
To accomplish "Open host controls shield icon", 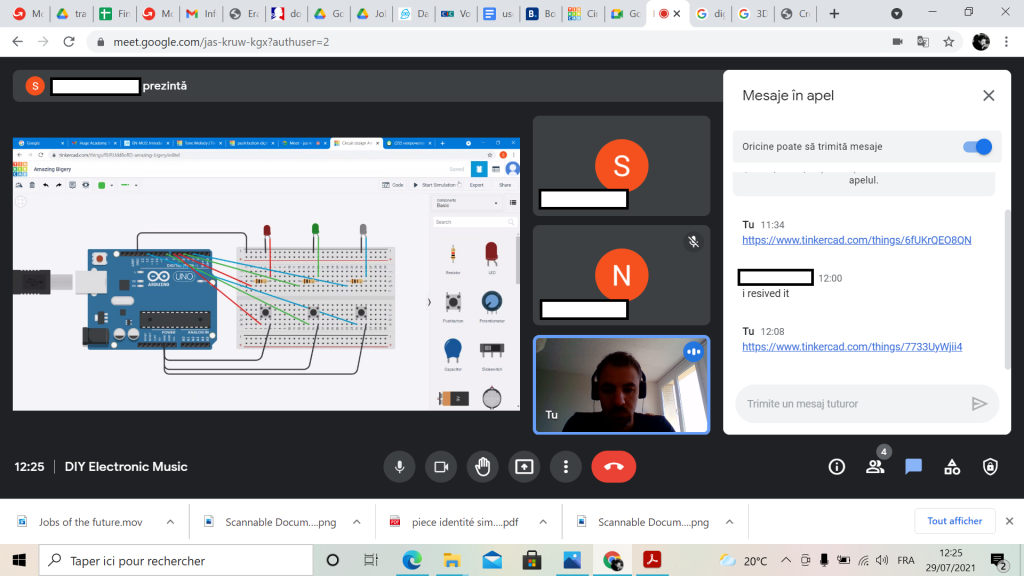I will (990, 467).
